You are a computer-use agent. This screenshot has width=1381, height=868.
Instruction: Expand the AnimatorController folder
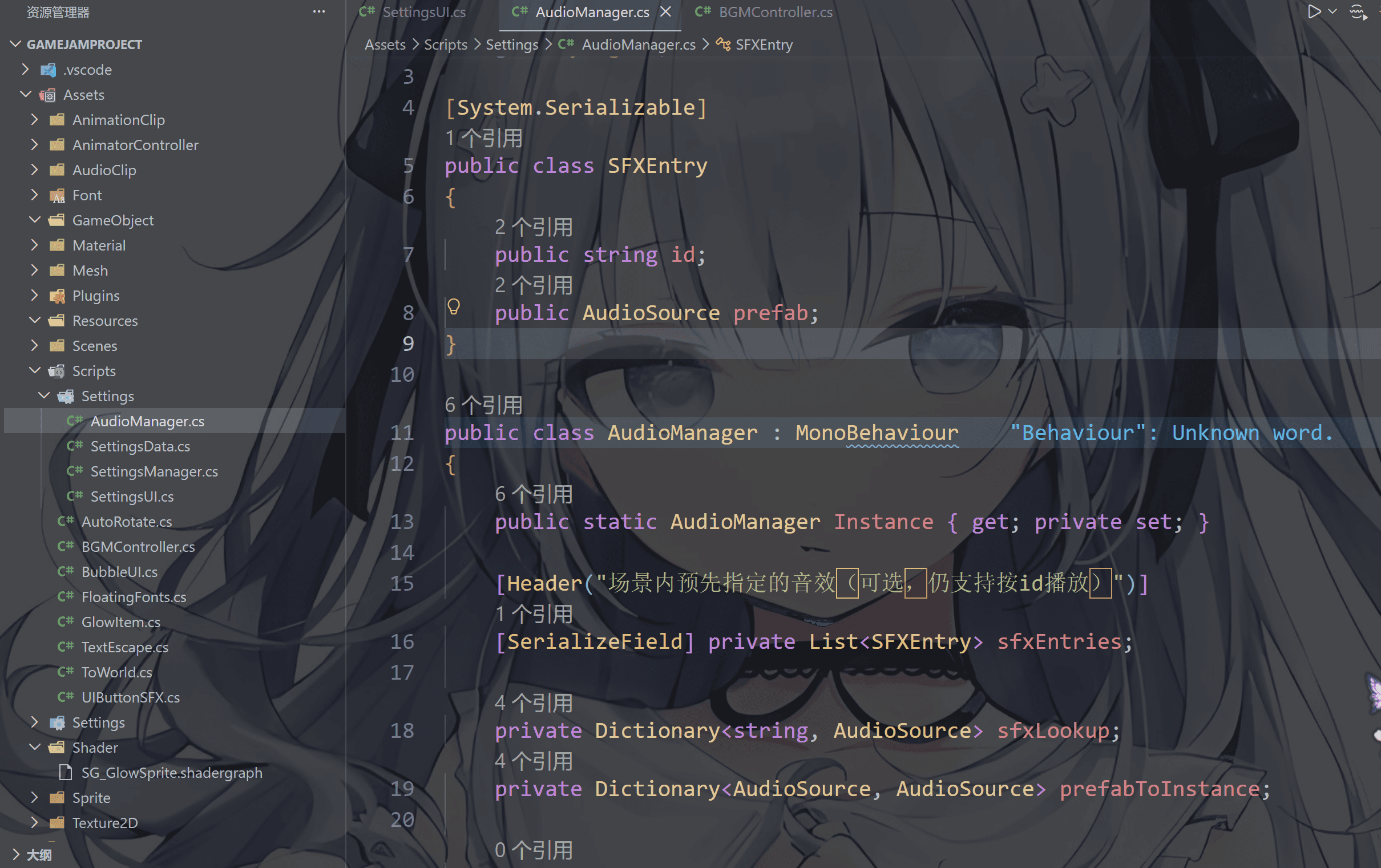(x=34, y=144)
